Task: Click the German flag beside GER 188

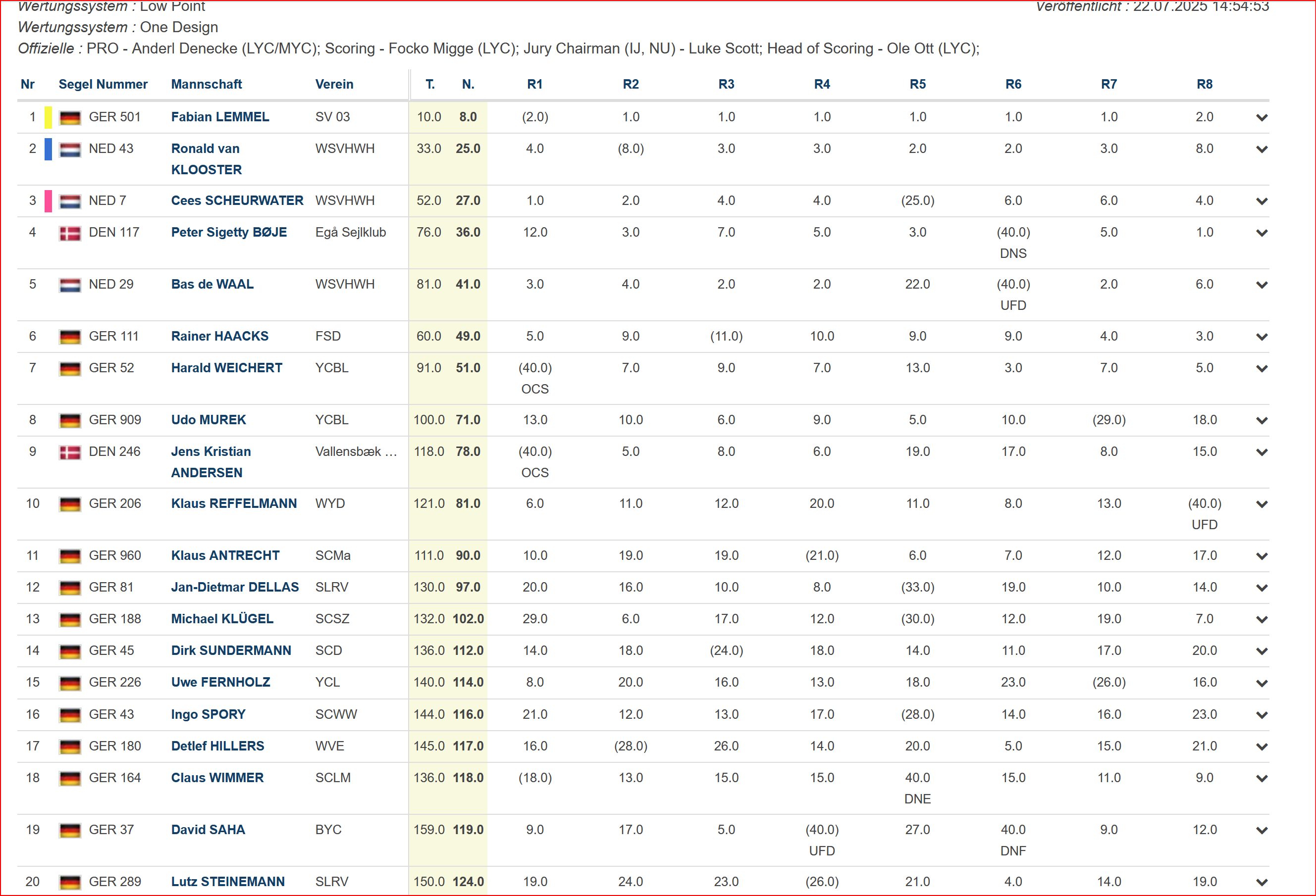Action: [70, 620]
